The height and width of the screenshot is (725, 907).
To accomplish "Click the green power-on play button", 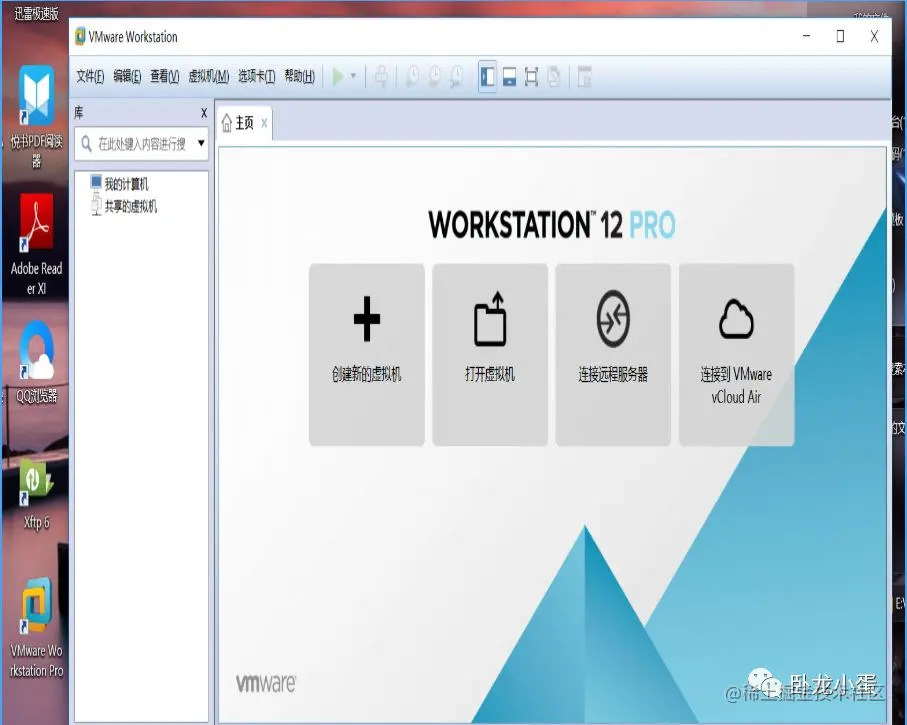I will tap(338, 76).
